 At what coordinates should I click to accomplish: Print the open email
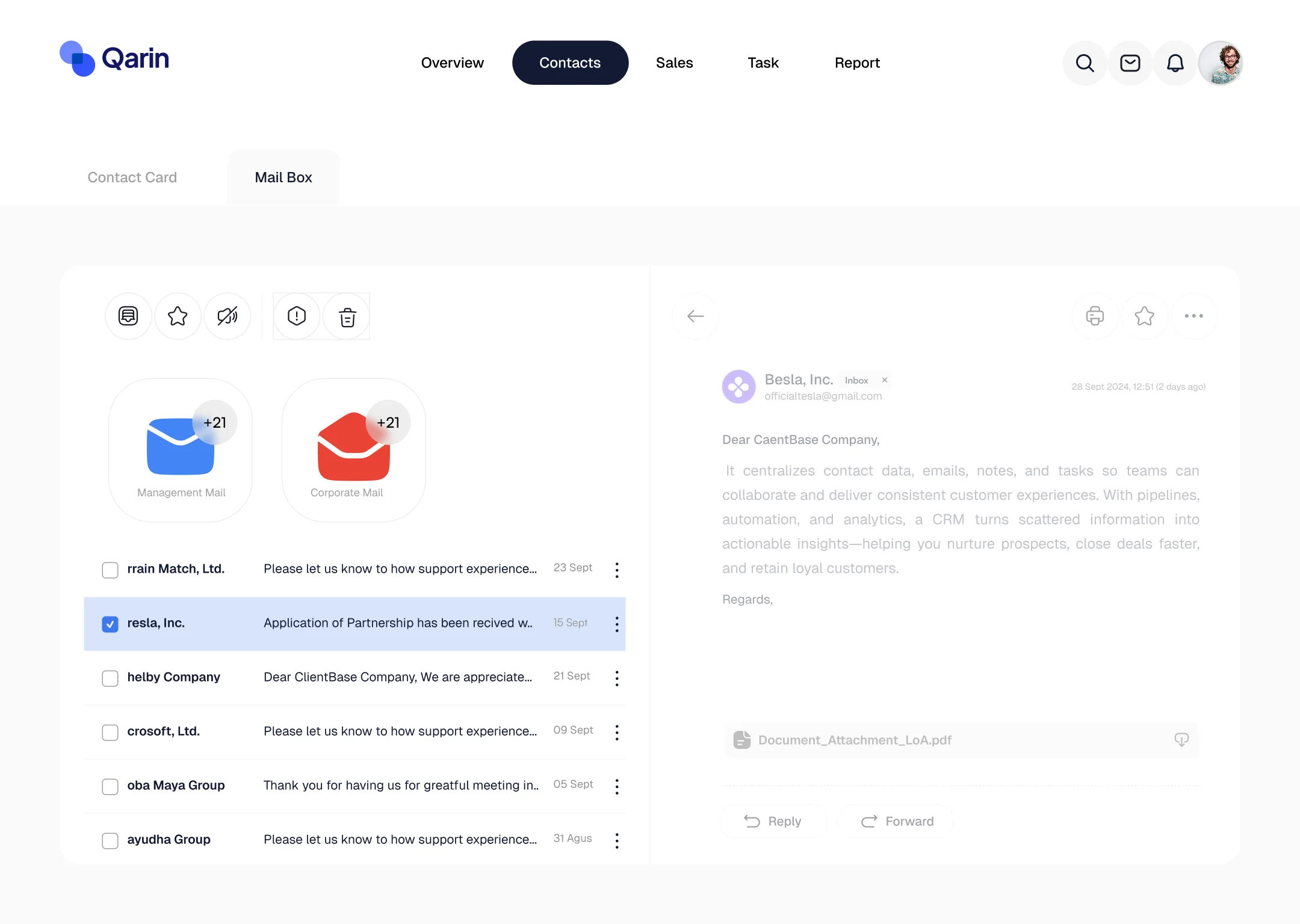tap(1095, 316)
